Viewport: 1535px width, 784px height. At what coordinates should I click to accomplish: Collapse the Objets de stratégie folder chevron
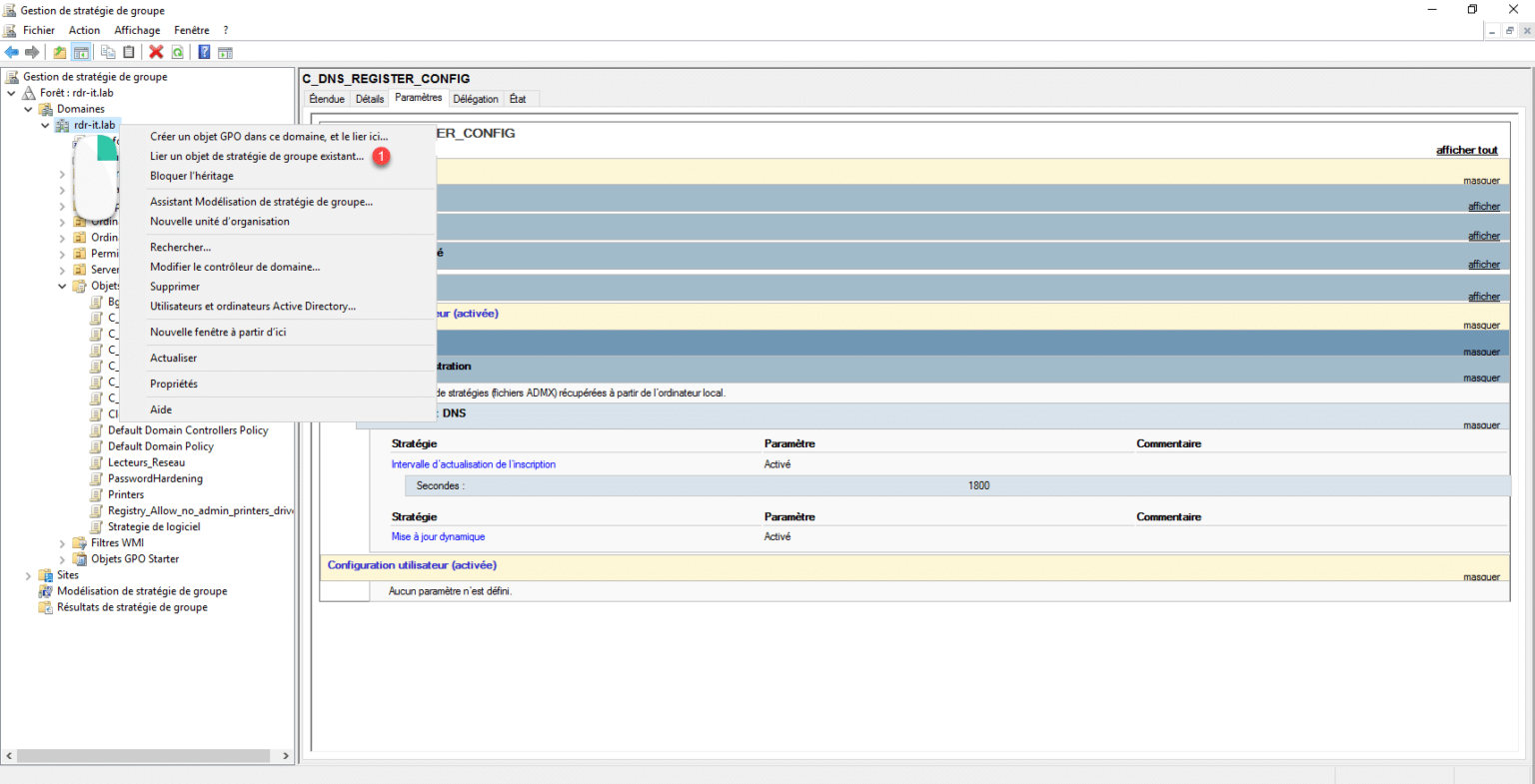click(x=62, y=286)
